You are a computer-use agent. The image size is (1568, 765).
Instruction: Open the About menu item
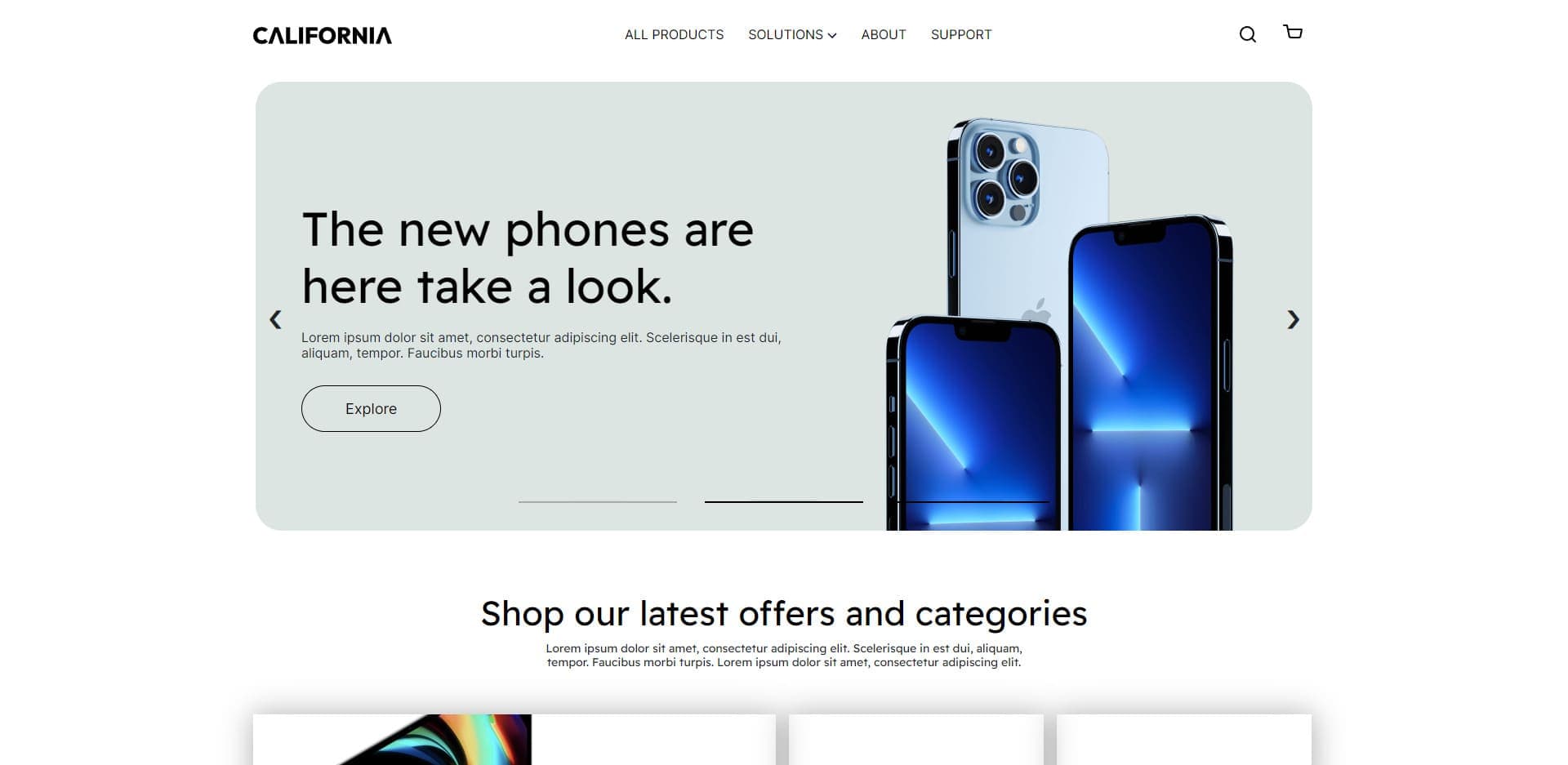coord(884,34)
